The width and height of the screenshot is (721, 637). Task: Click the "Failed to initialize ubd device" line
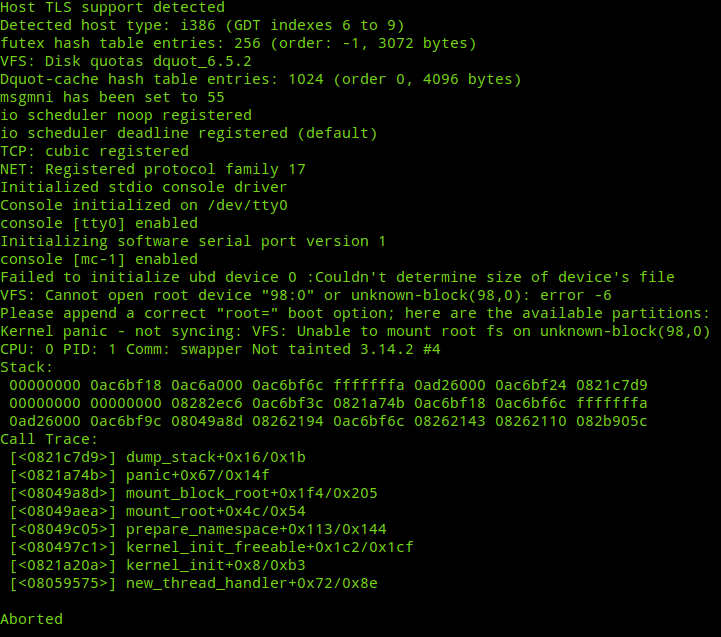(x=337, y=277)
